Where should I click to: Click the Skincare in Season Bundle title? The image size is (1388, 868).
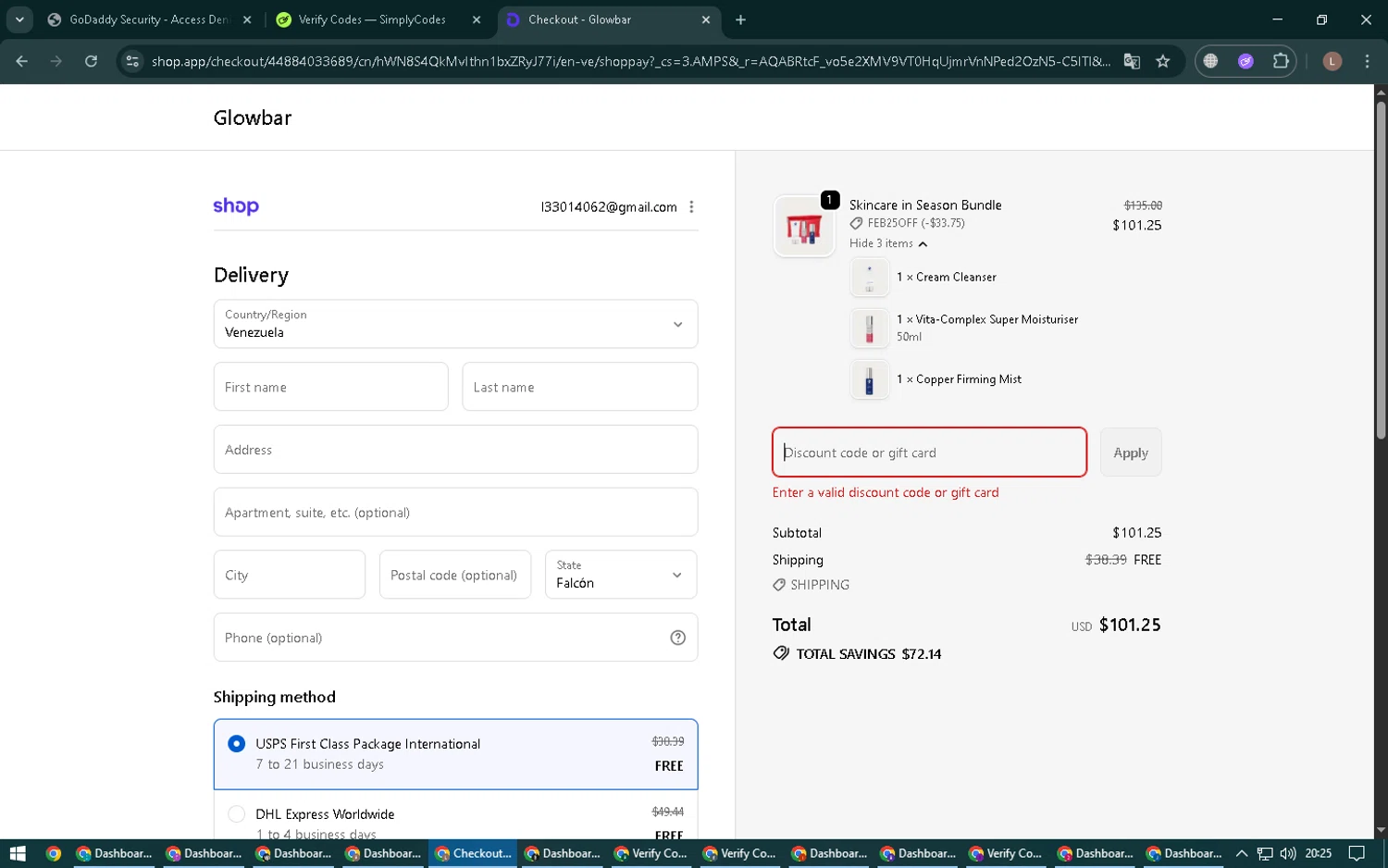(925, 205)
